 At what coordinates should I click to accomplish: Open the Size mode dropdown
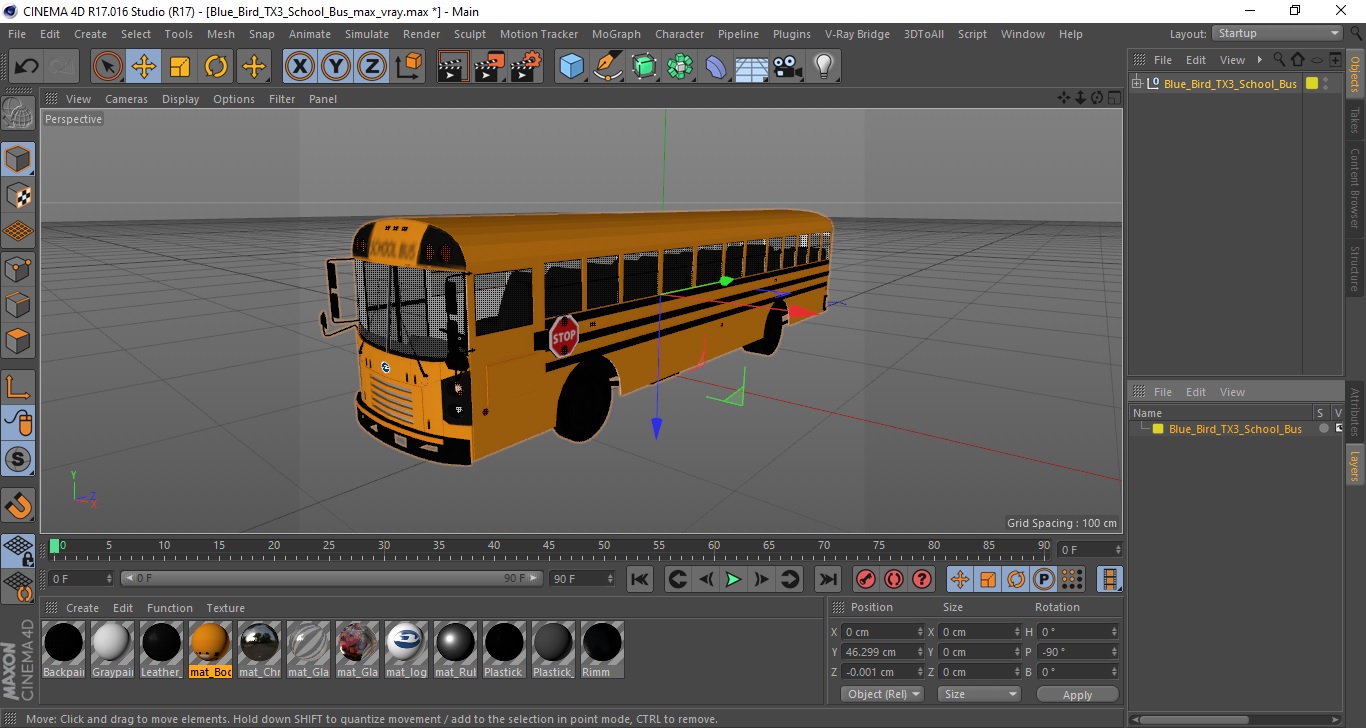coord(979,694)
